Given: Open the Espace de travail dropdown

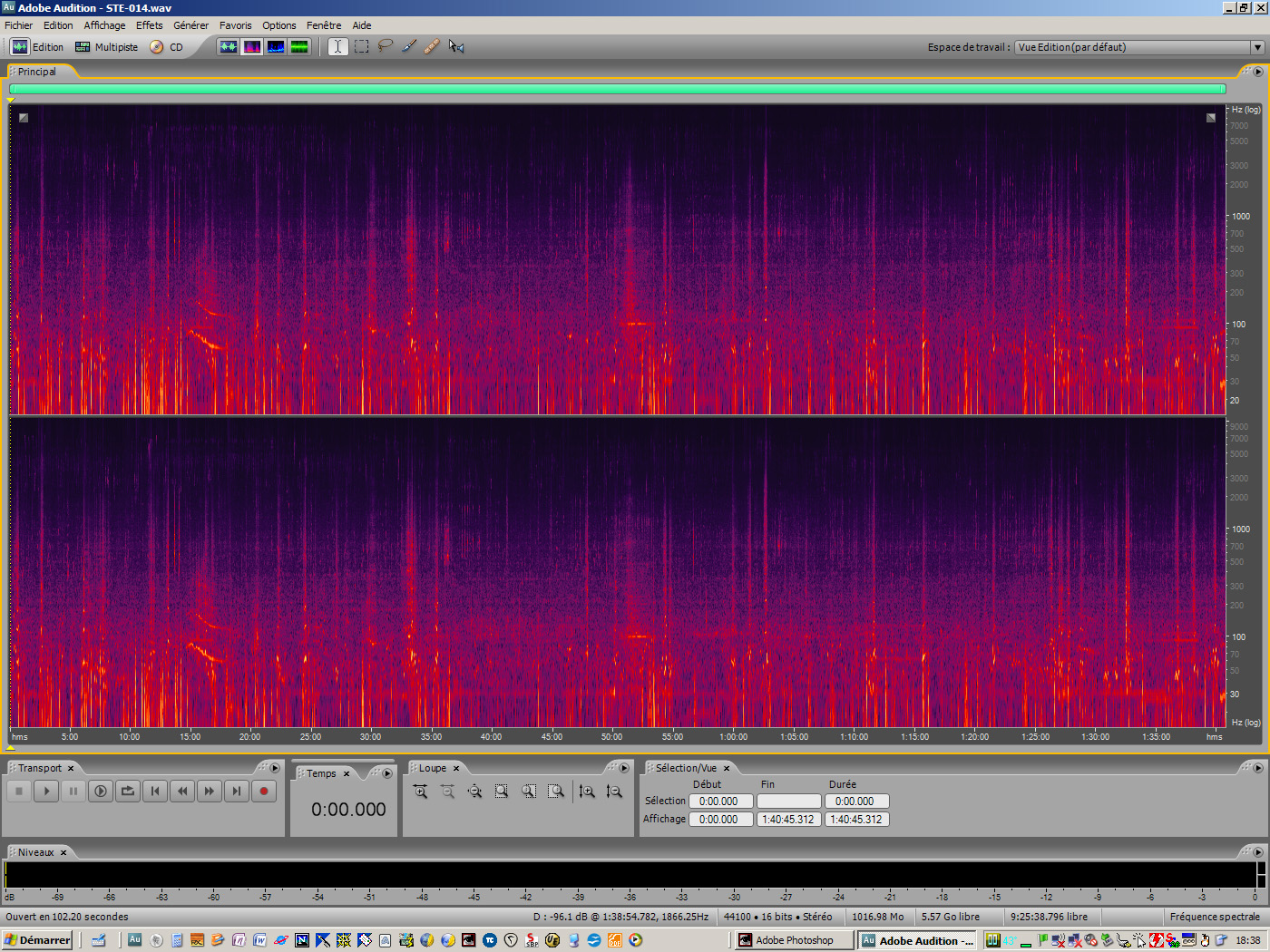Looking at the screenshot, I should click(1257, 47).
